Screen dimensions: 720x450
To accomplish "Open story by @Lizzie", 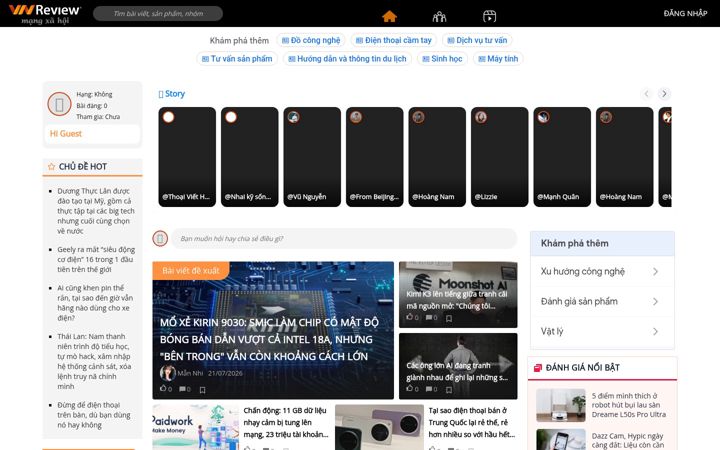I will (x=500, y=157).
